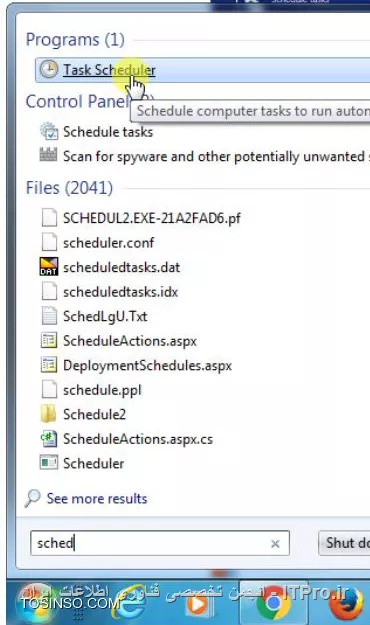Open ScheduleActions.aspx file

coord(130,341)
